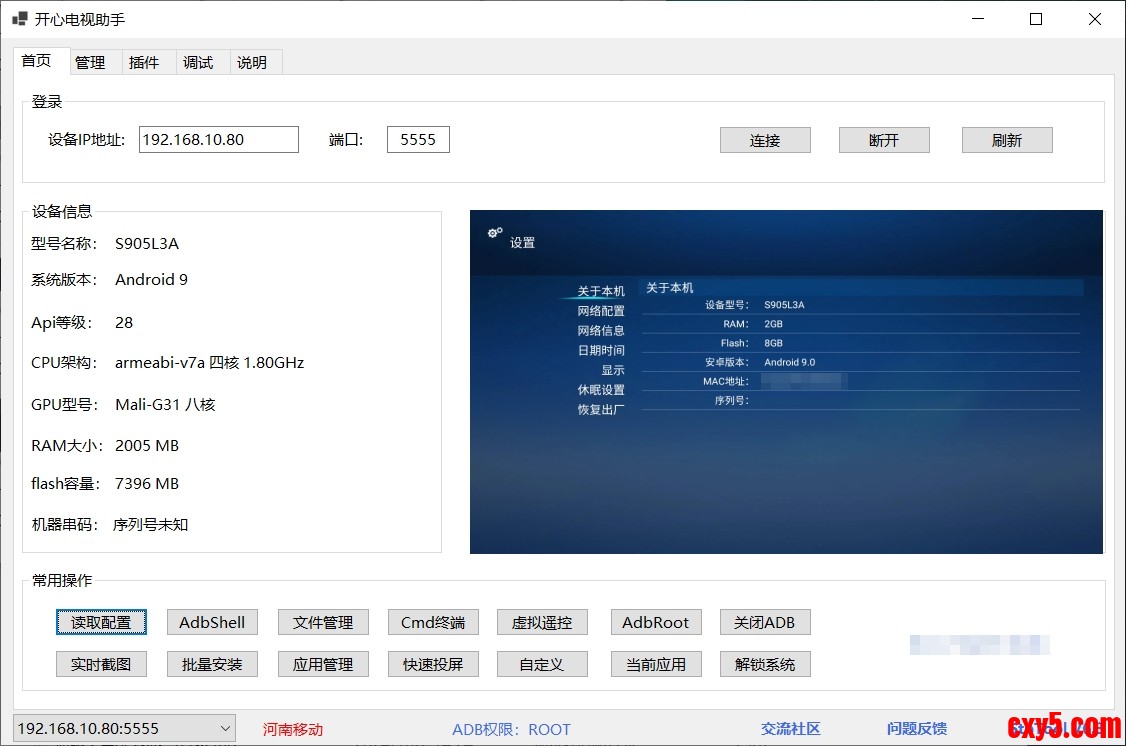Select the 调试 debug tab
Image resolution: width=1126 pixels, height=746 pixels.
tap(198, 62)
